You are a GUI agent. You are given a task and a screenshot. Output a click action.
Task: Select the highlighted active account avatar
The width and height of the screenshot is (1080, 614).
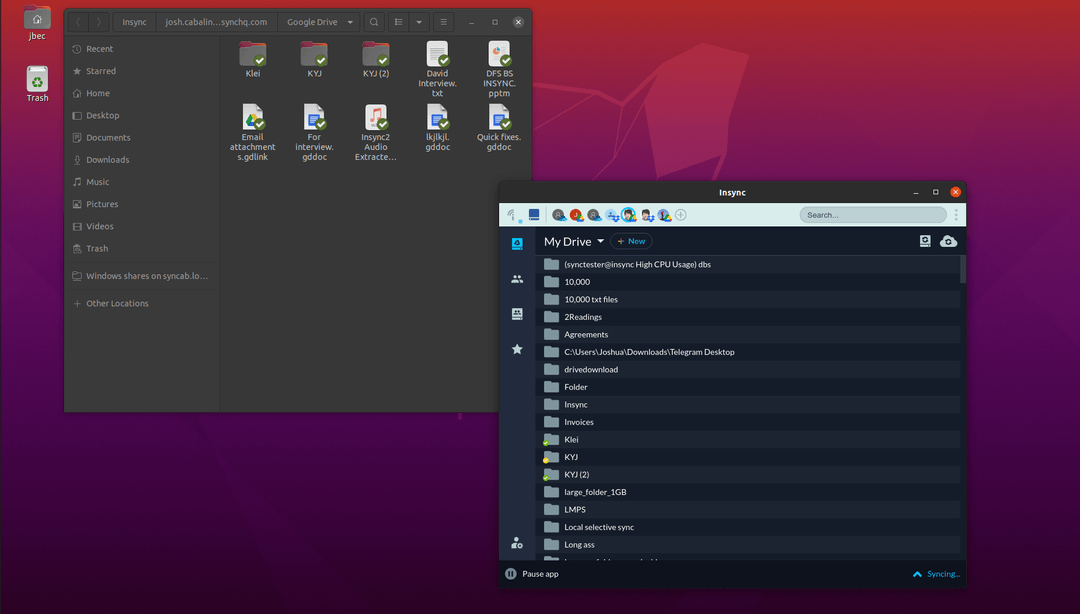click(628, 214)
